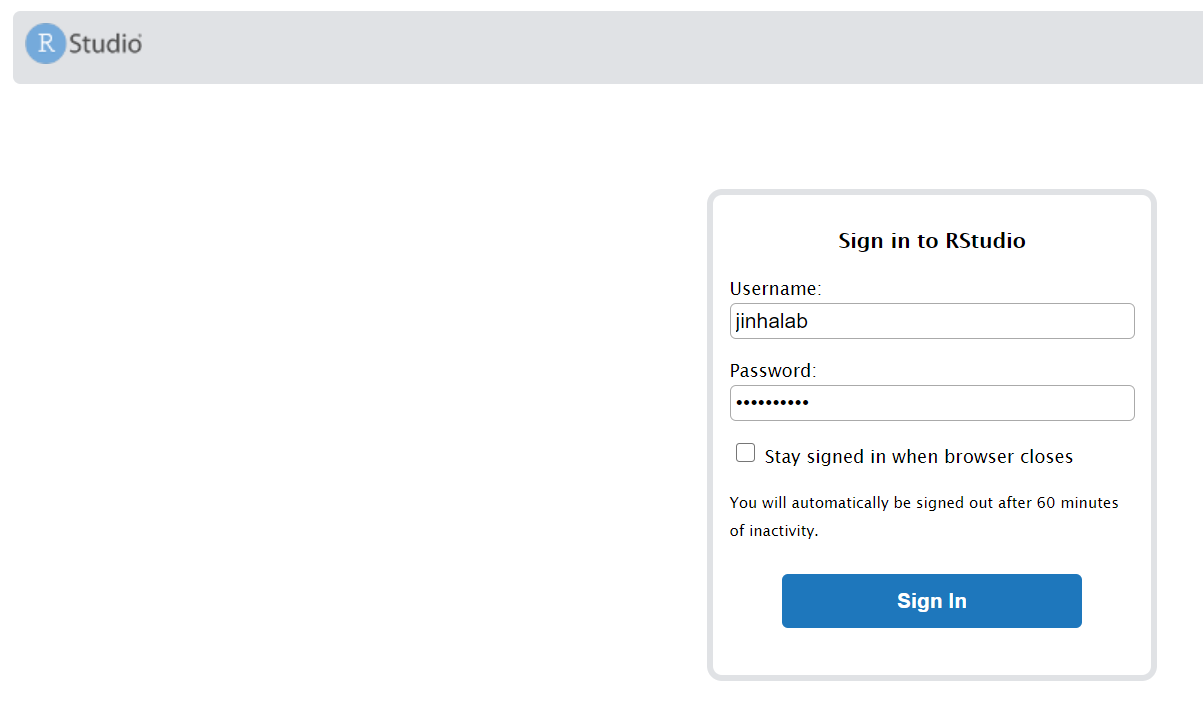
Task: Click the "Password:" field label
Action: click(x=773, y=371)
